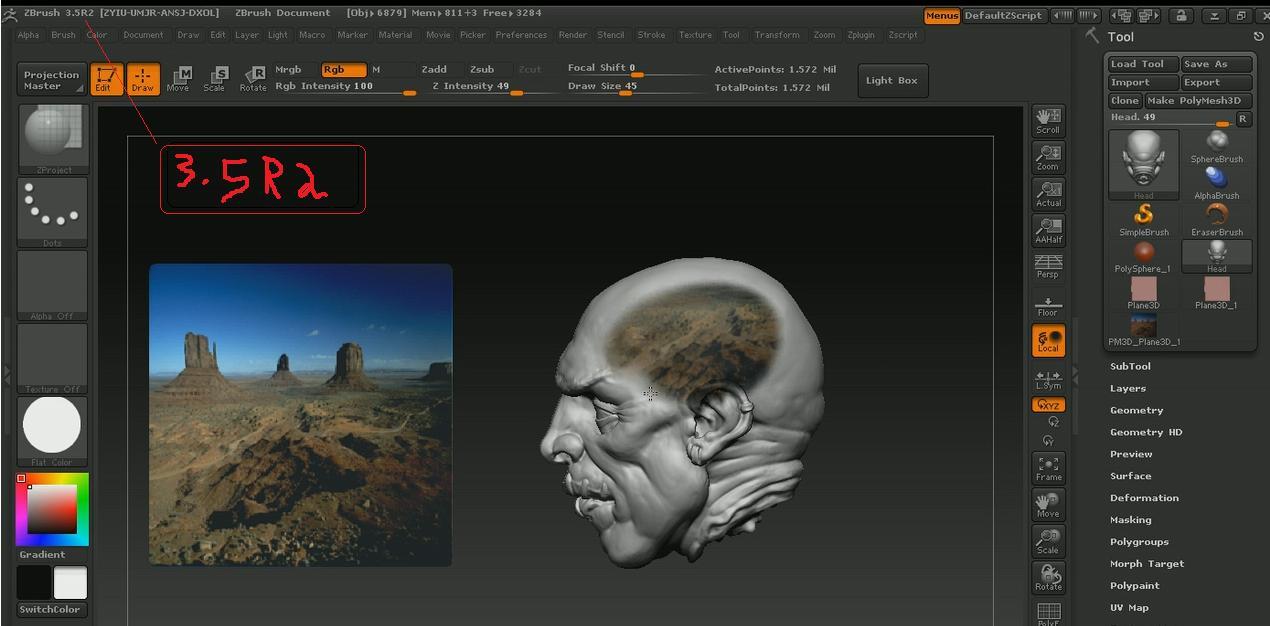Screen dimensions: 1270x626
Task: Select the PM3D_Plane3D_1 tool thumbnail
Action: (x=1143, y=330)
